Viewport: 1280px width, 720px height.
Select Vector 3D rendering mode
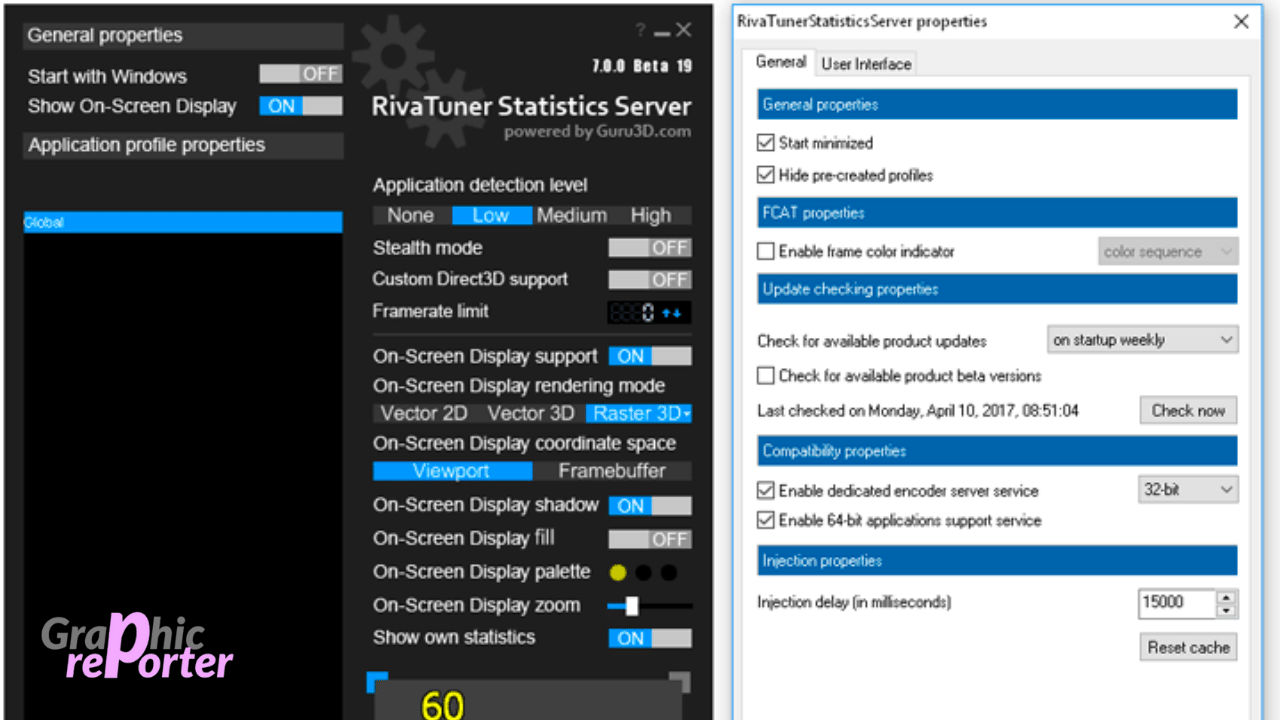tap(531, 413)
